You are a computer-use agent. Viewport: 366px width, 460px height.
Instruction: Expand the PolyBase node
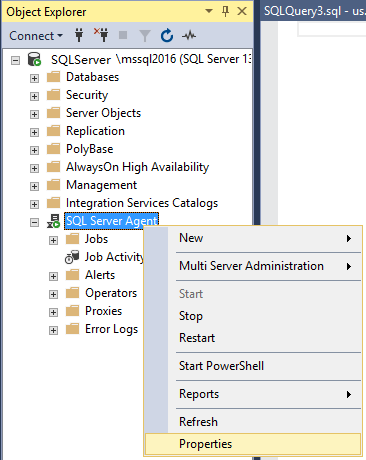34,150
